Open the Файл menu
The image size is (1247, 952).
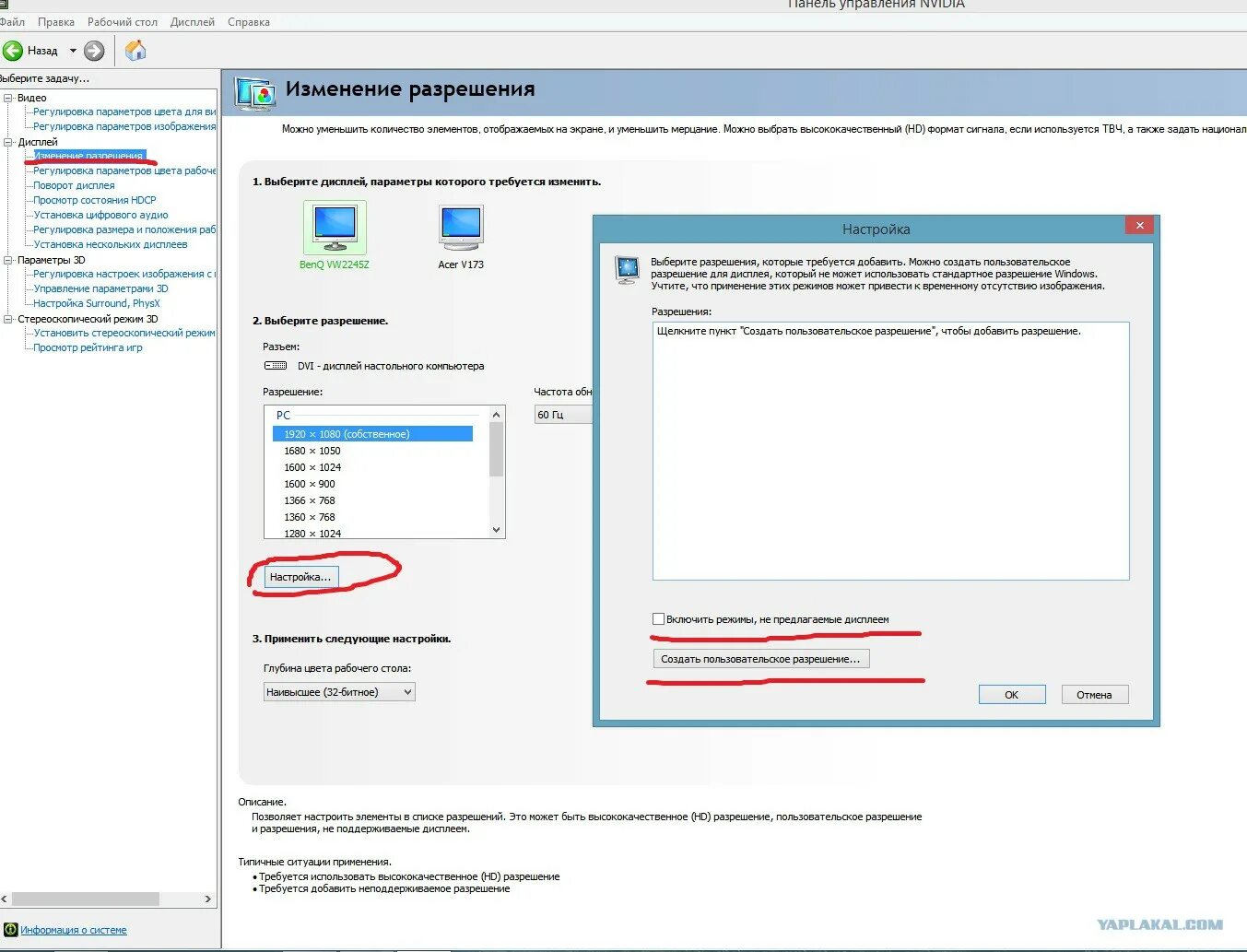tap(12, 22)
